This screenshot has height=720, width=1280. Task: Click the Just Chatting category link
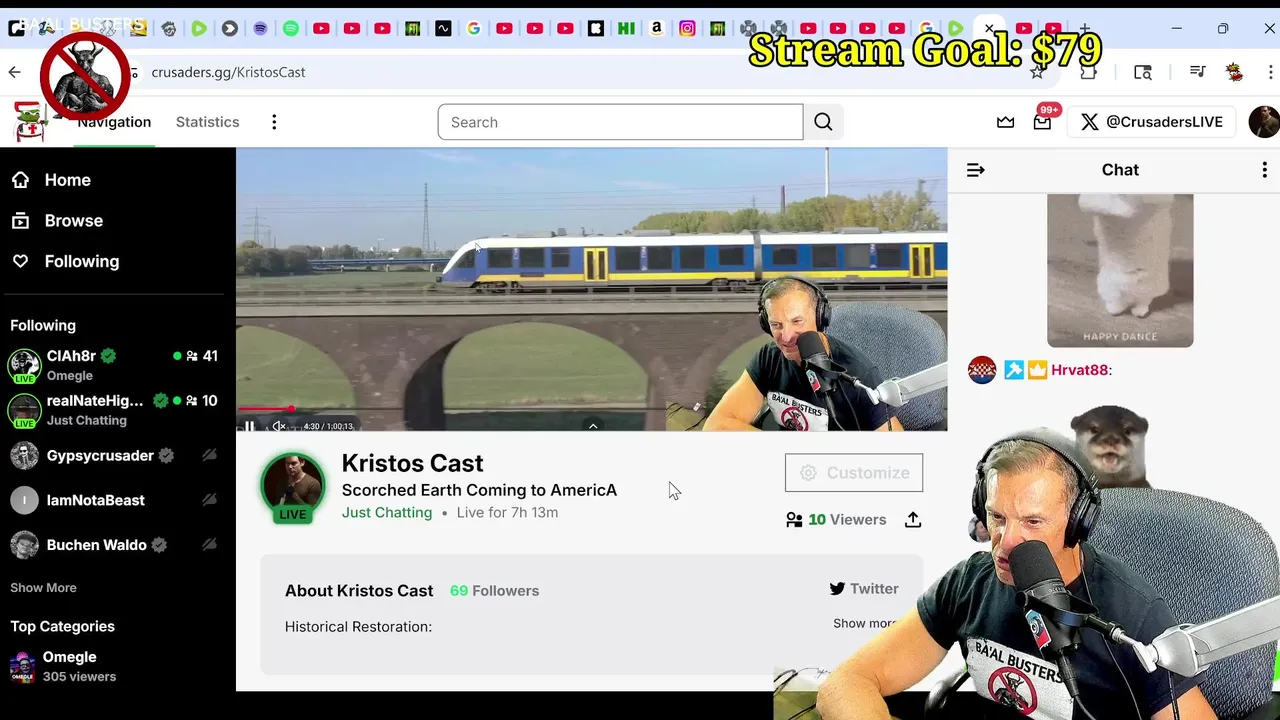[x=387, y=512]
